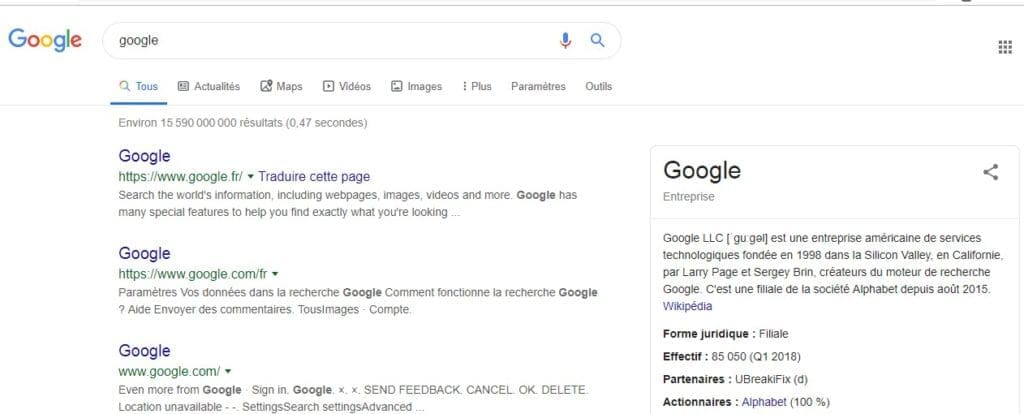Open the Wikipédia link in the info panel
The height and width of the screenshot is (414, 1024).
pos(687,306)
